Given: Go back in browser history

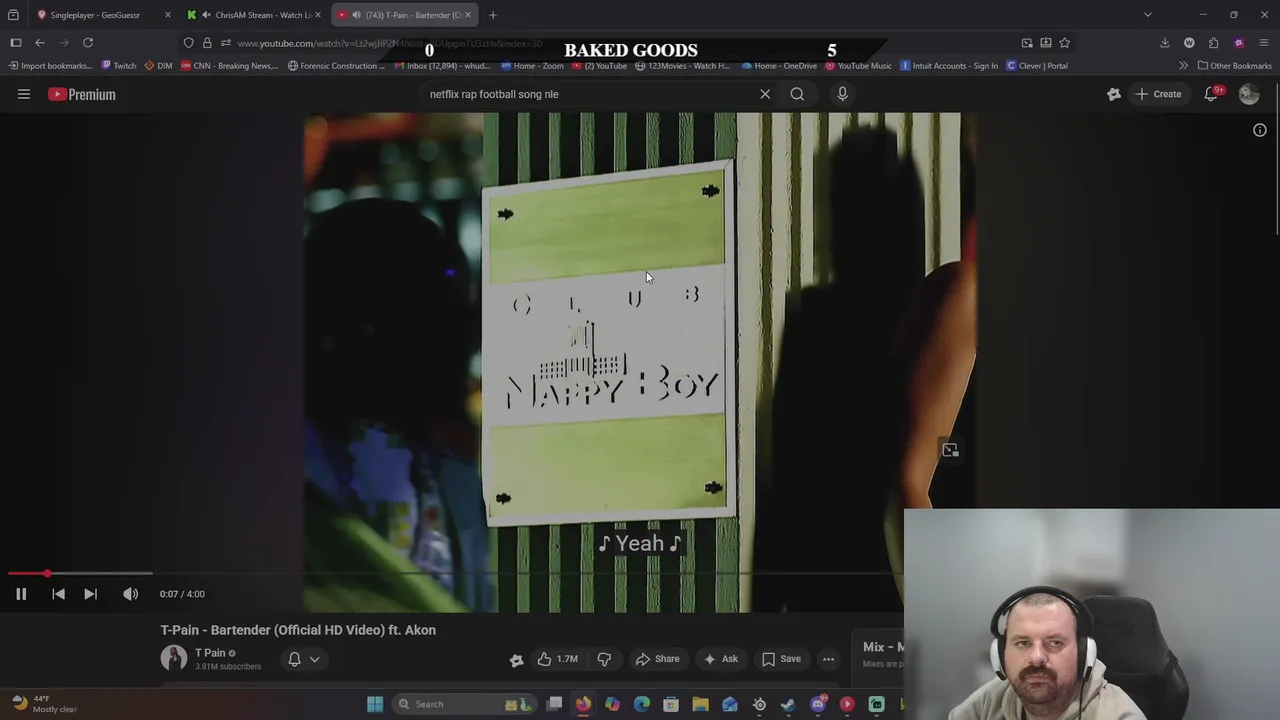Looking at the screenshot, I should [x=39, y=43].
